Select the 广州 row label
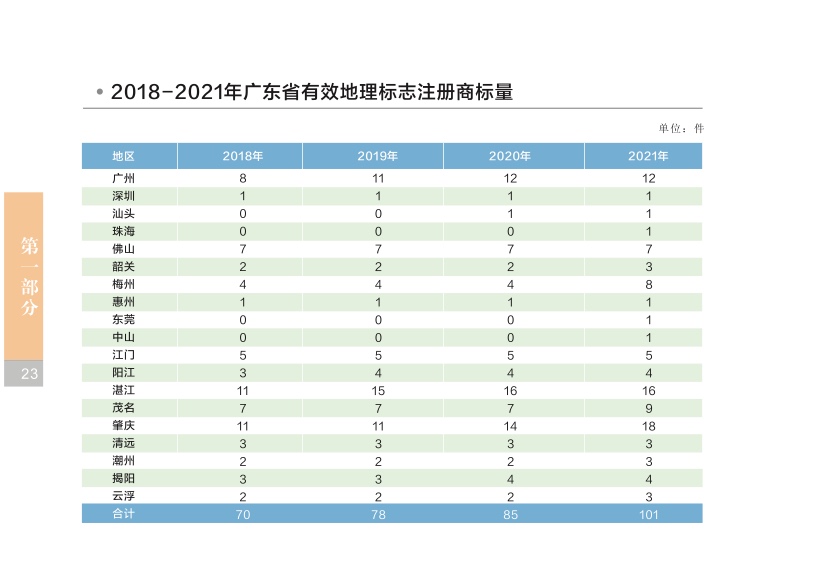The width and height of the screenshot is (823, 582). (x=123, y=178)
